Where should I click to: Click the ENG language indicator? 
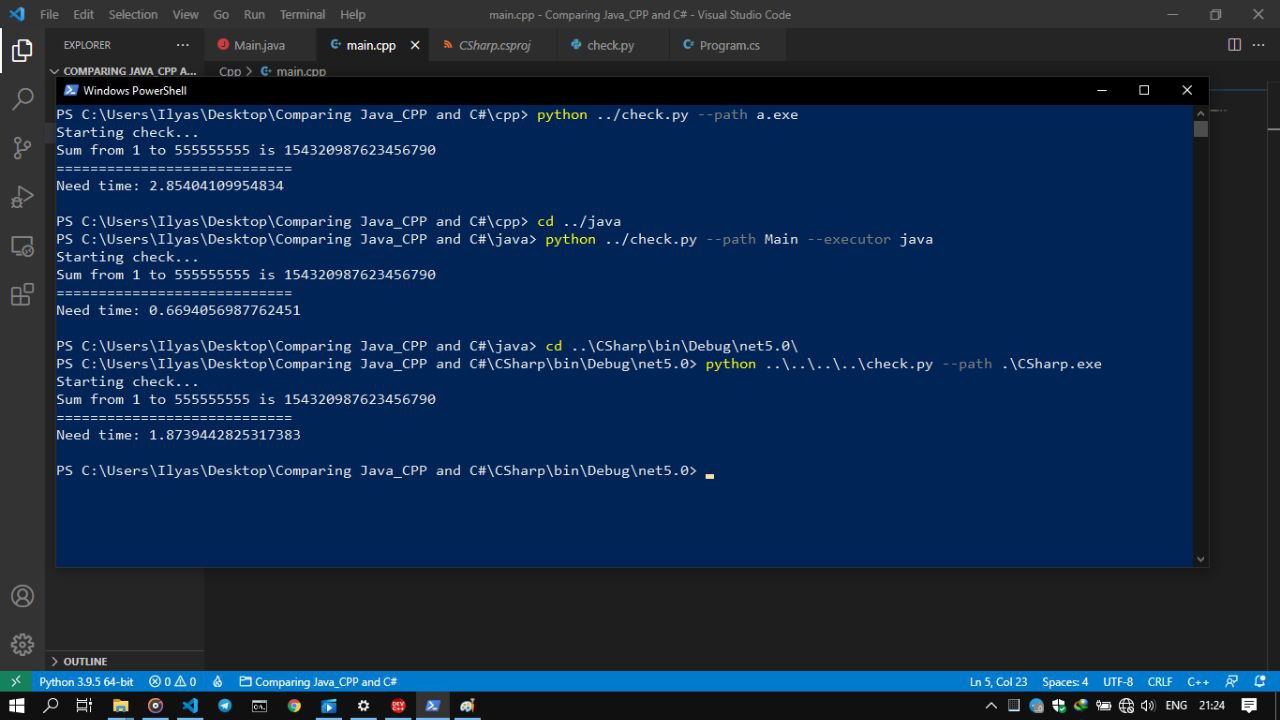click(1176, 706)
